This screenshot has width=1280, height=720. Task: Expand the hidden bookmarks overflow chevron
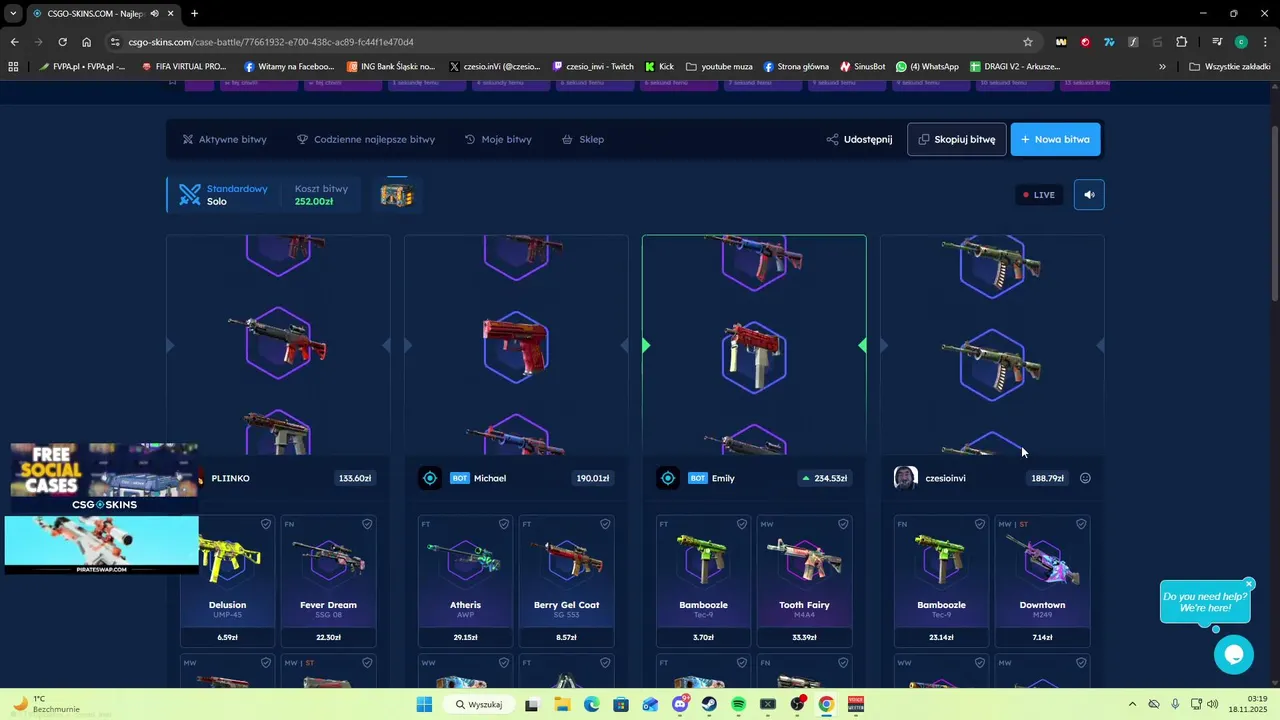click(x=1162, y=67)
